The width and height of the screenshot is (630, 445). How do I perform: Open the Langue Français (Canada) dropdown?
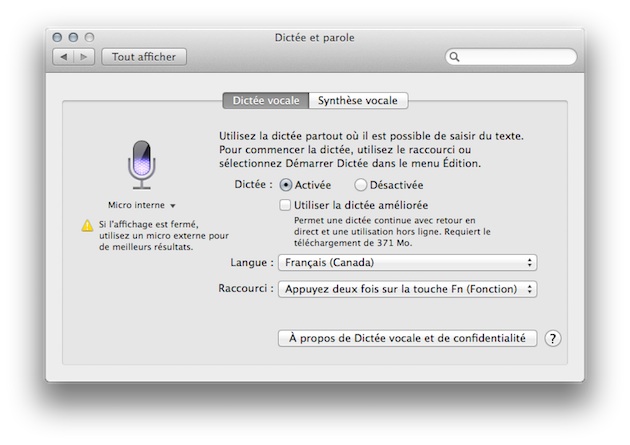click(407, 263)
